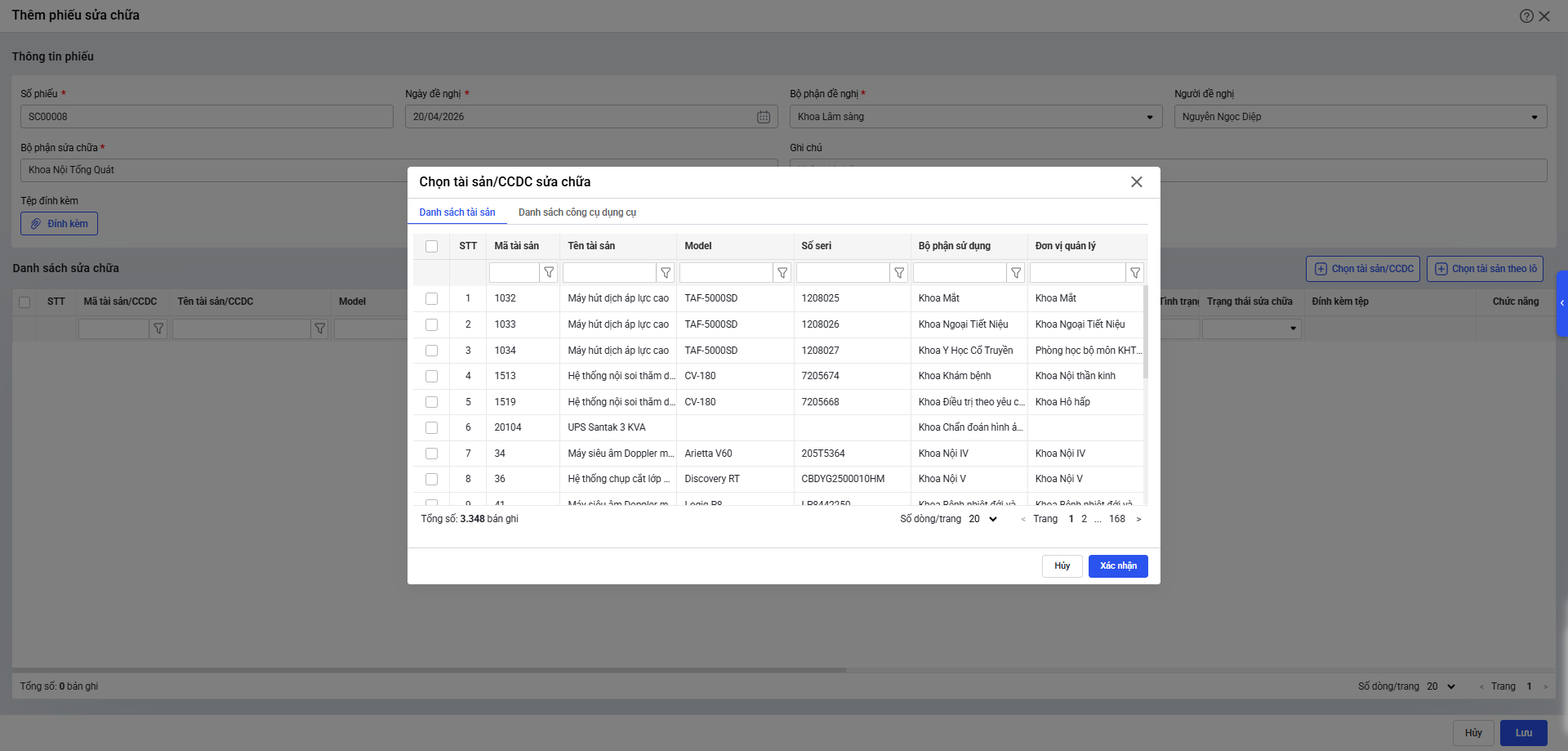Open filter for Bộ phận sử dụng column
This screenshot has height=751, width=1568.
[x=1016, y=273]
